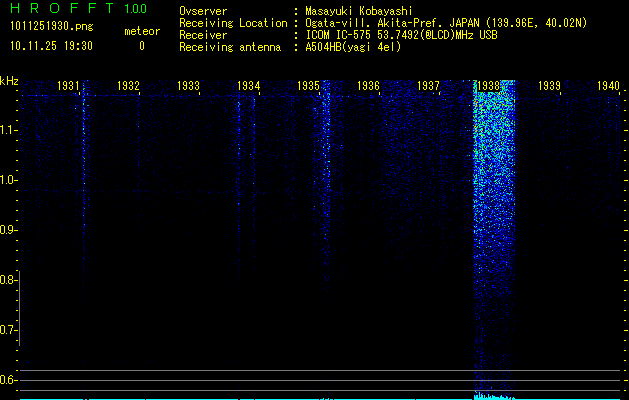This screenshot has width=629, height=400.
Task: Click the Ogata-vill. Akita-Pref. JAPAN location text
Action: click(x=446, y=23)
